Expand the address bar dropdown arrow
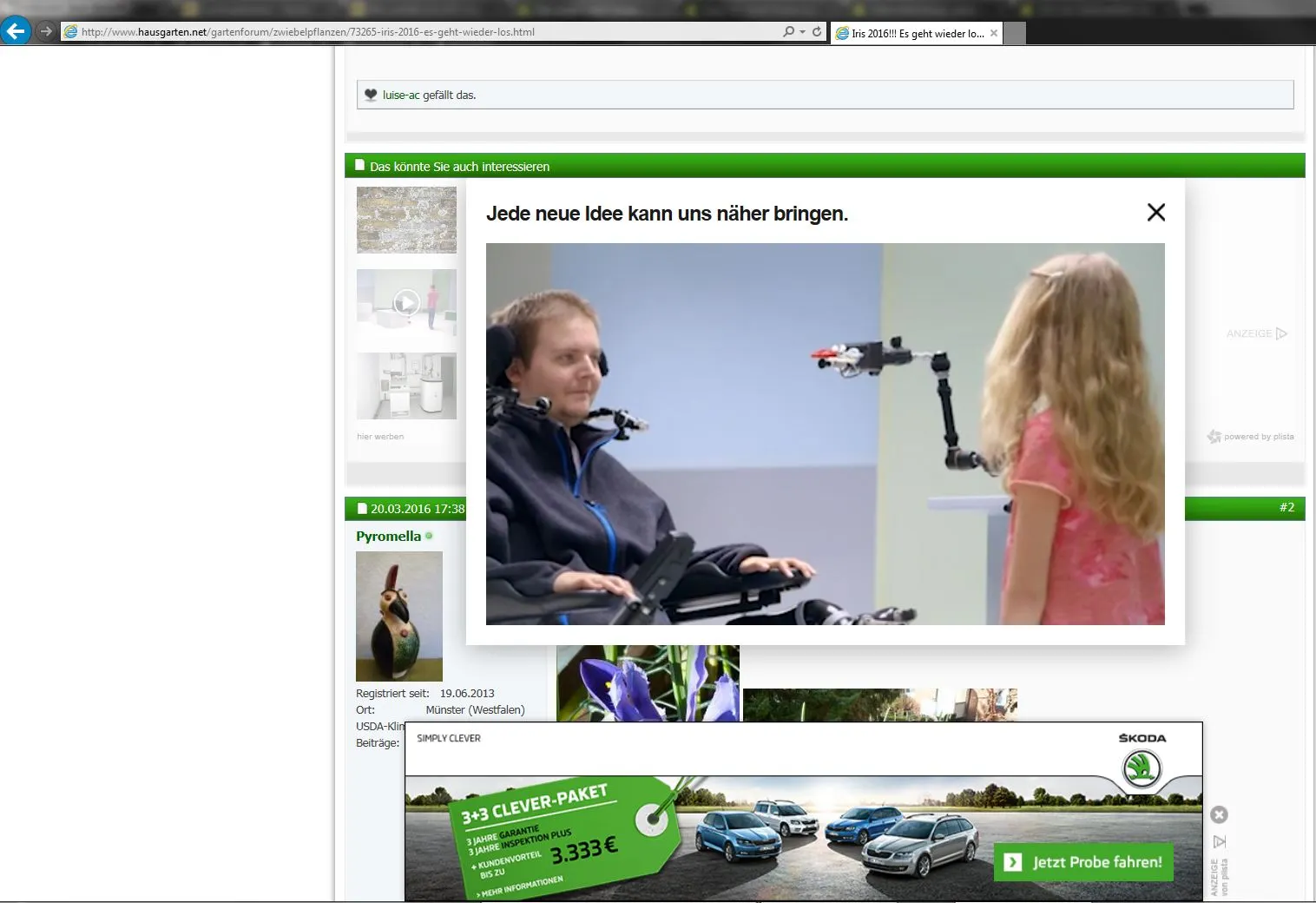The width and height of the screenshot is (1316, 903). 802,32
